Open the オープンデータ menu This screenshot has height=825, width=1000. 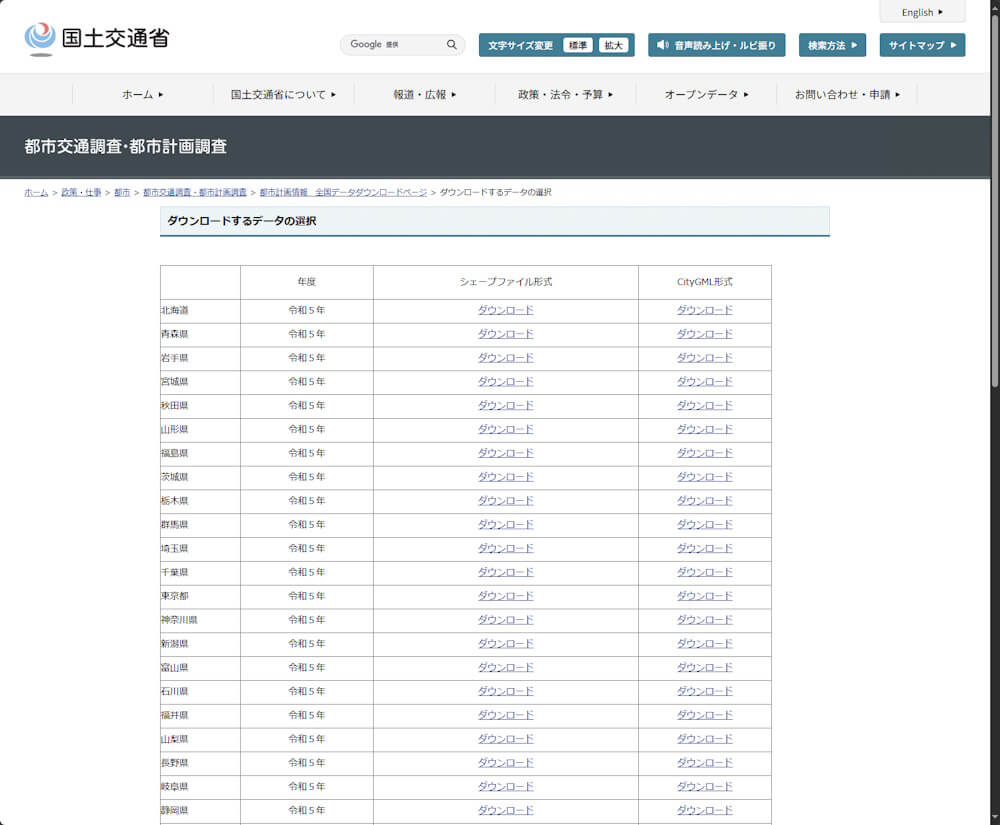tap(706, 95)
